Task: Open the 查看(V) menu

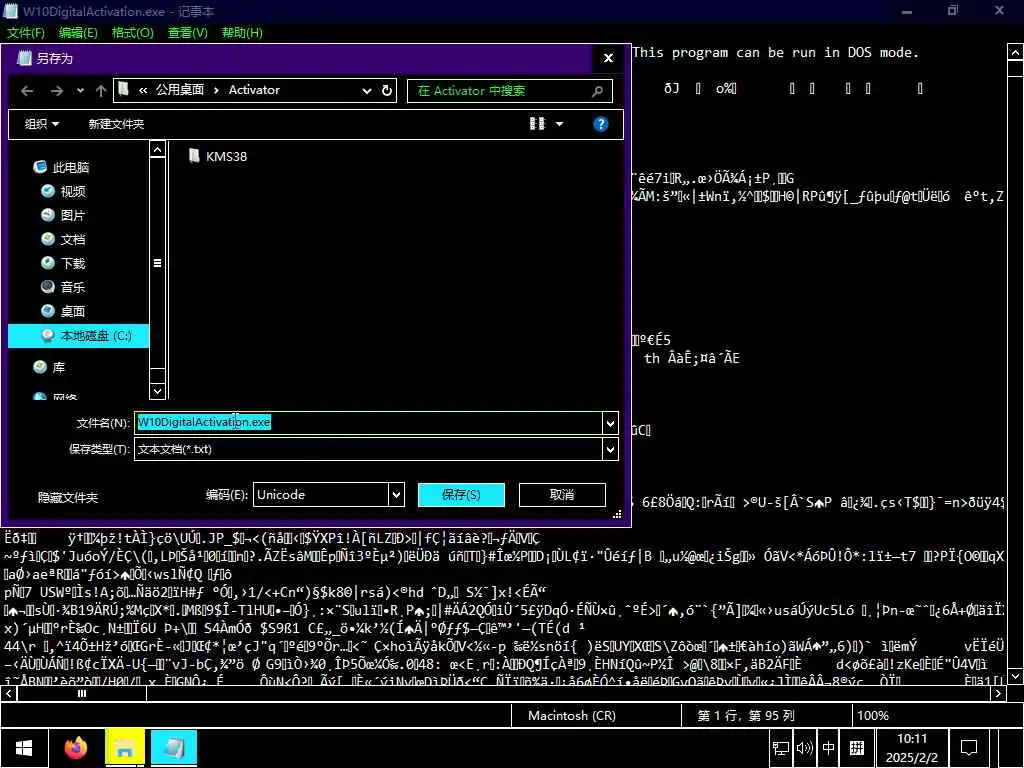Action: [187, 33]
